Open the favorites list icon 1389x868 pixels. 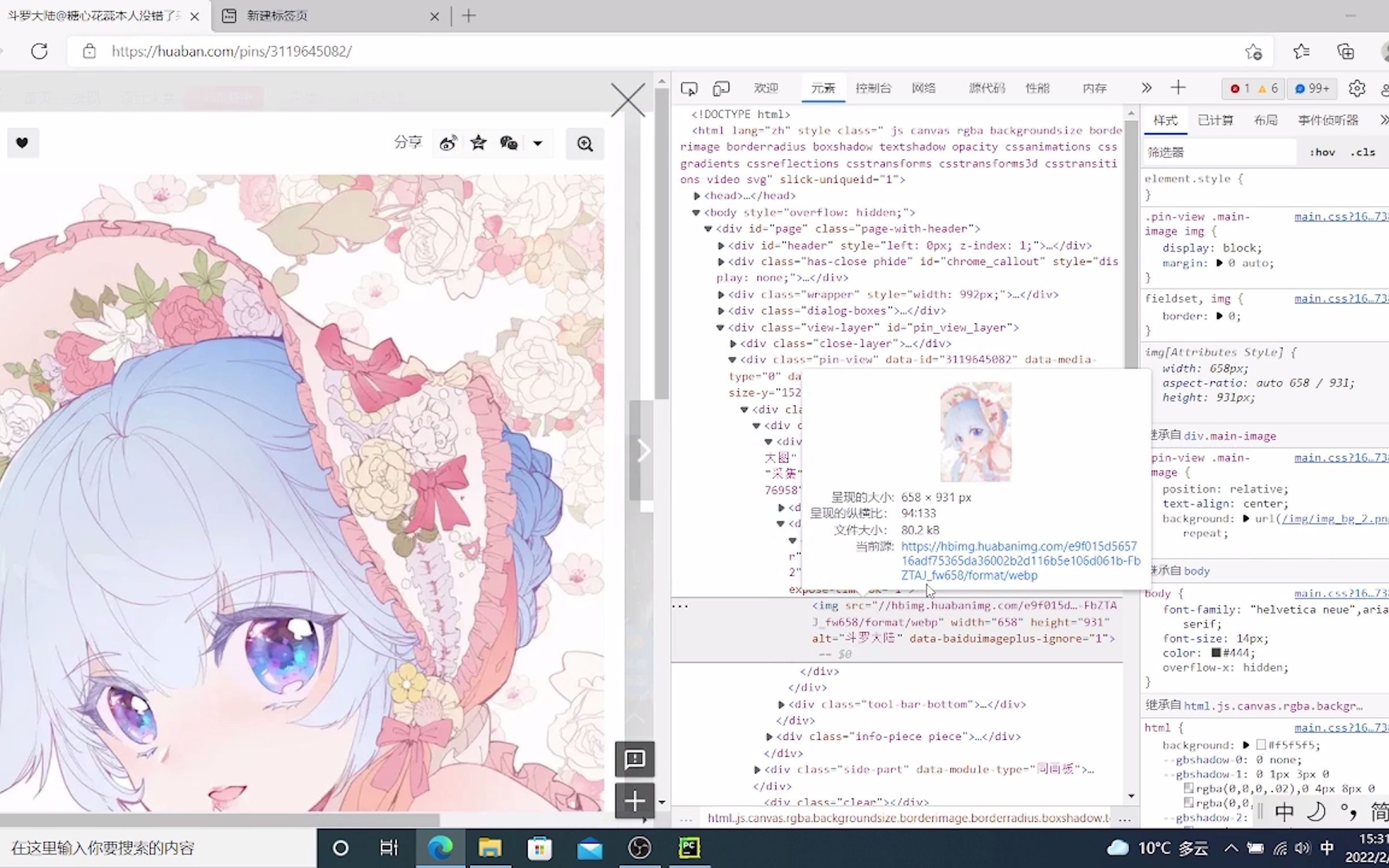tap(1301, 52)
